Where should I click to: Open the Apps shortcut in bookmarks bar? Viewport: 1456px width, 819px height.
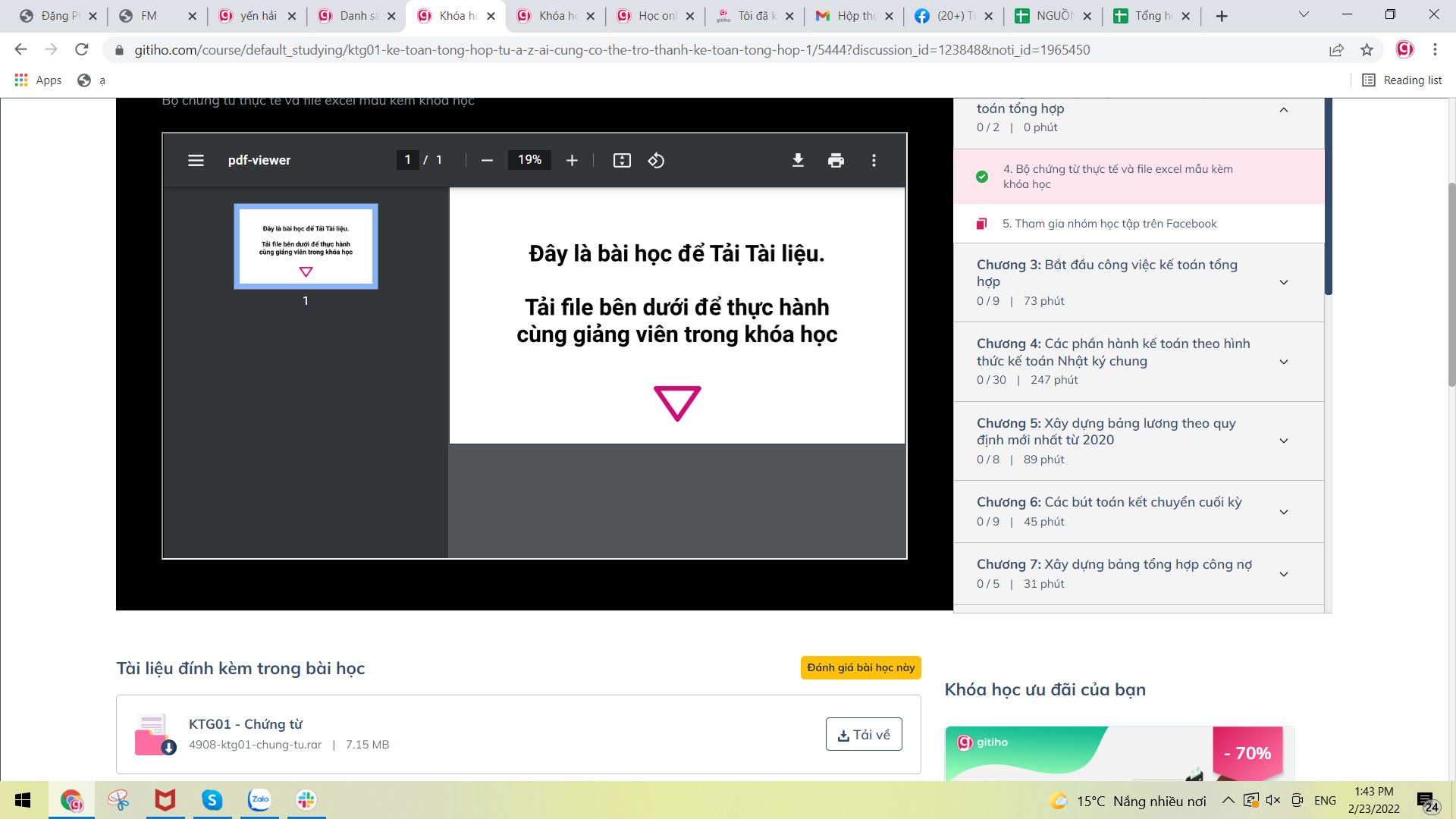(x=38, y=80)
